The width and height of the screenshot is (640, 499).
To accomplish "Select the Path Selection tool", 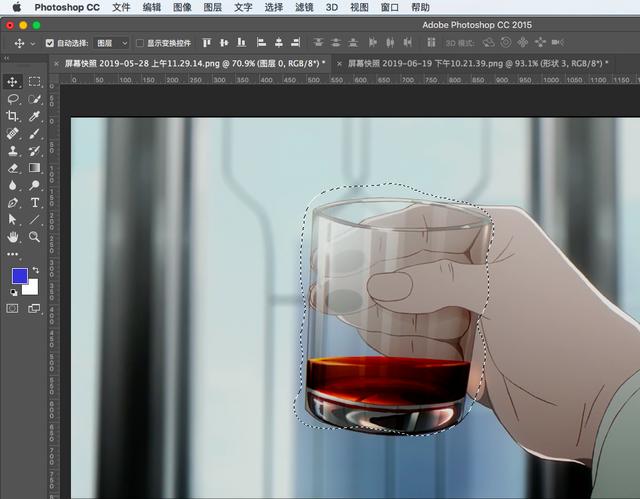I will 12,220.
